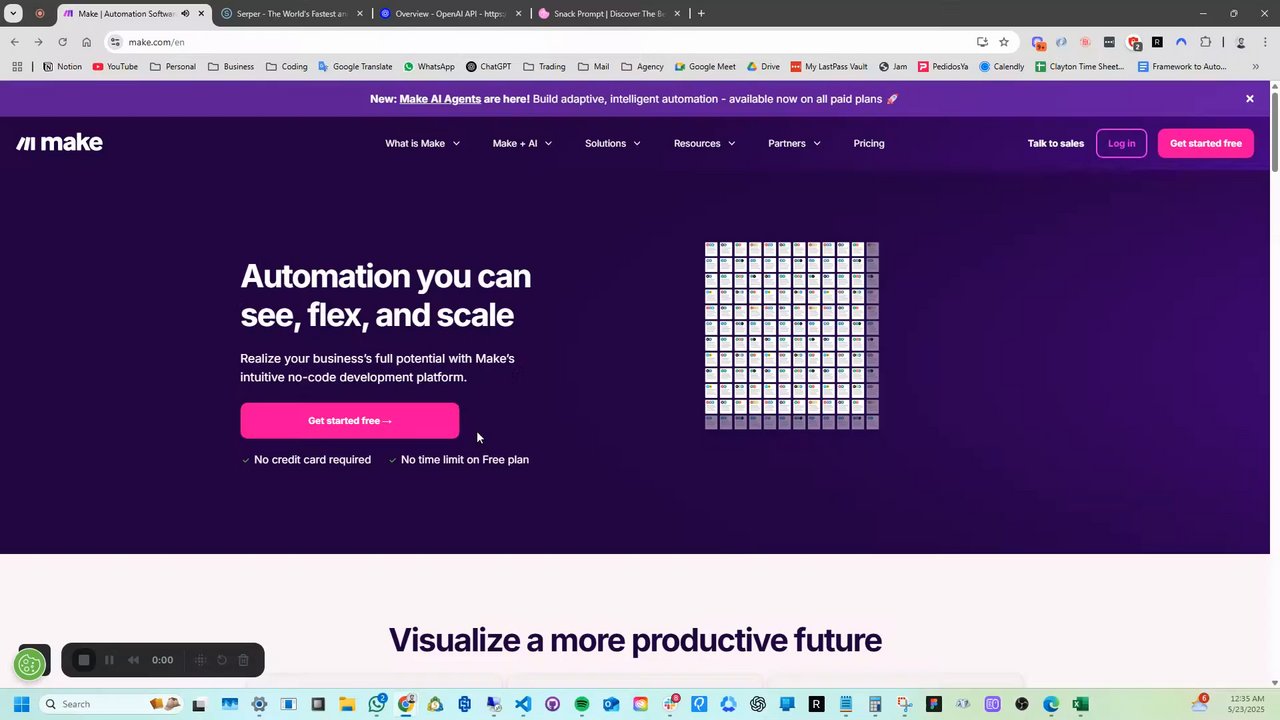Open the Trading bookmarks folder
Screen dimensions: 1280x720
click(x=545, y=67)
